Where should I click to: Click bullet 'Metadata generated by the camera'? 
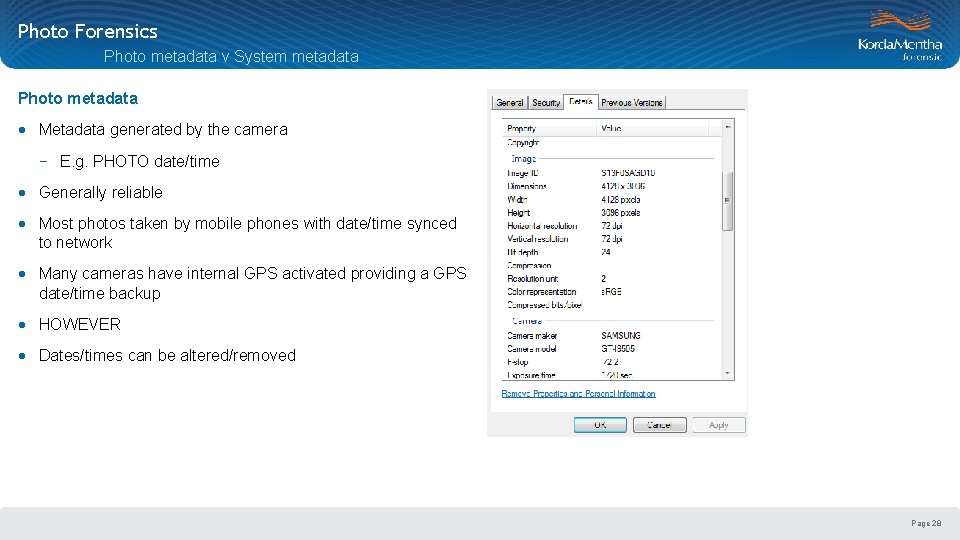[163, 130]
